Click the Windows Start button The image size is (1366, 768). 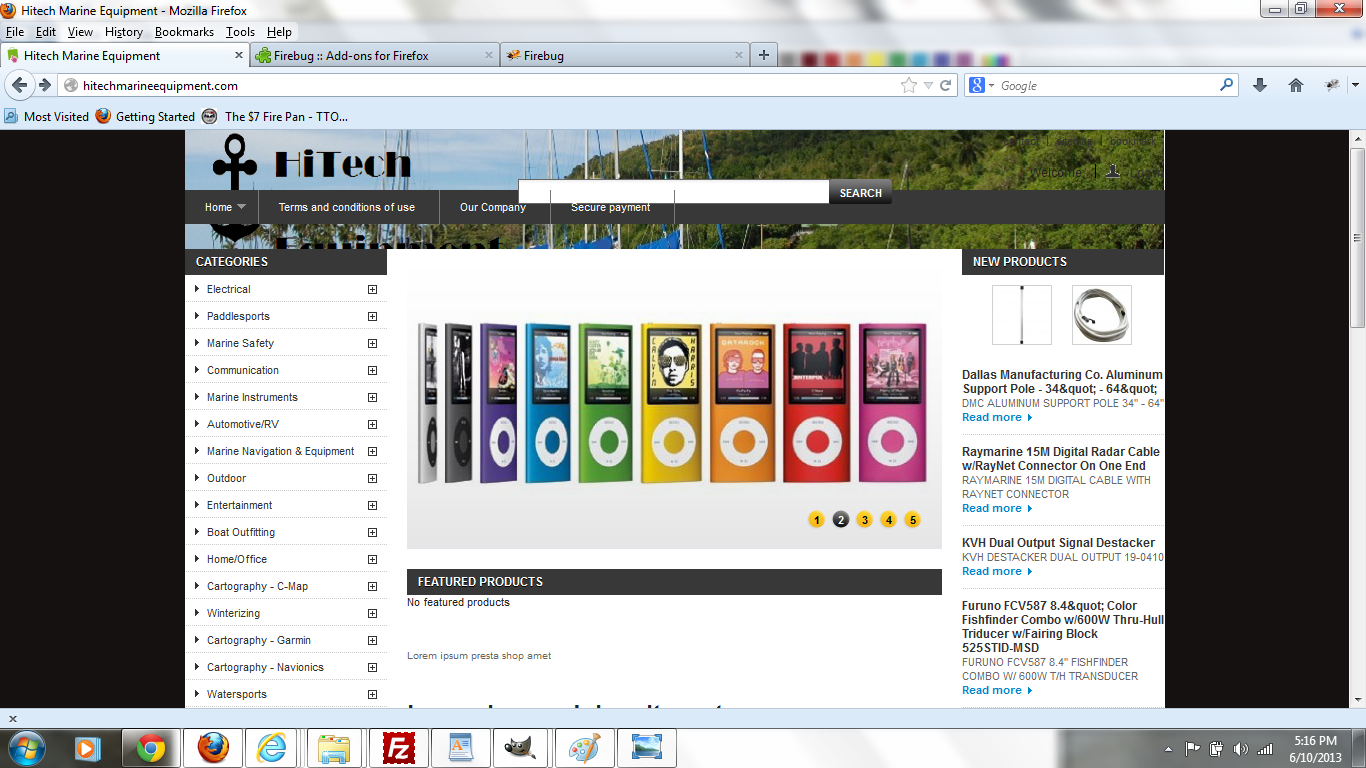point(26,747)
